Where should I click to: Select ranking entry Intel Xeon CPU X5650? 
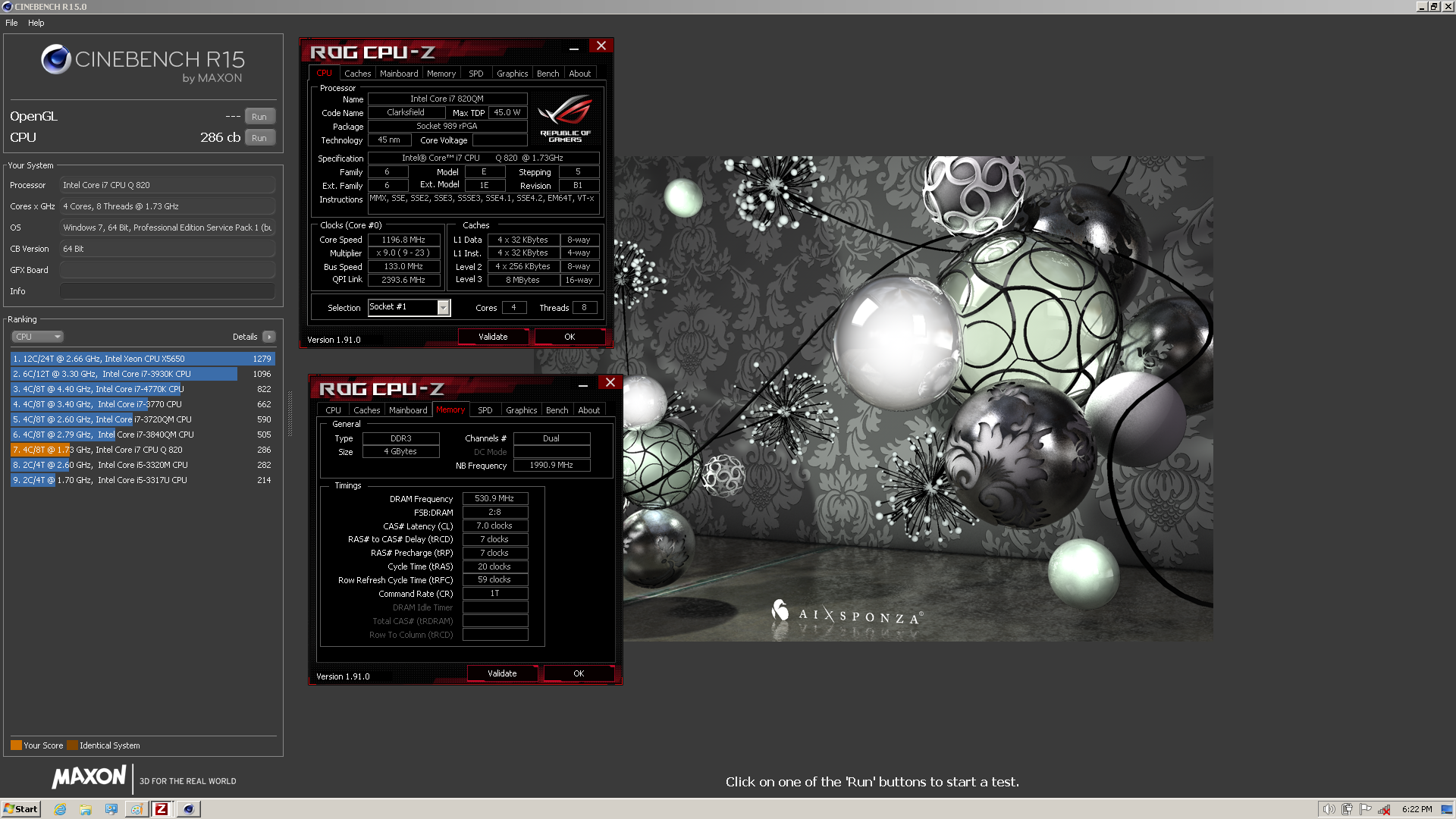click(x=143, y=359)
